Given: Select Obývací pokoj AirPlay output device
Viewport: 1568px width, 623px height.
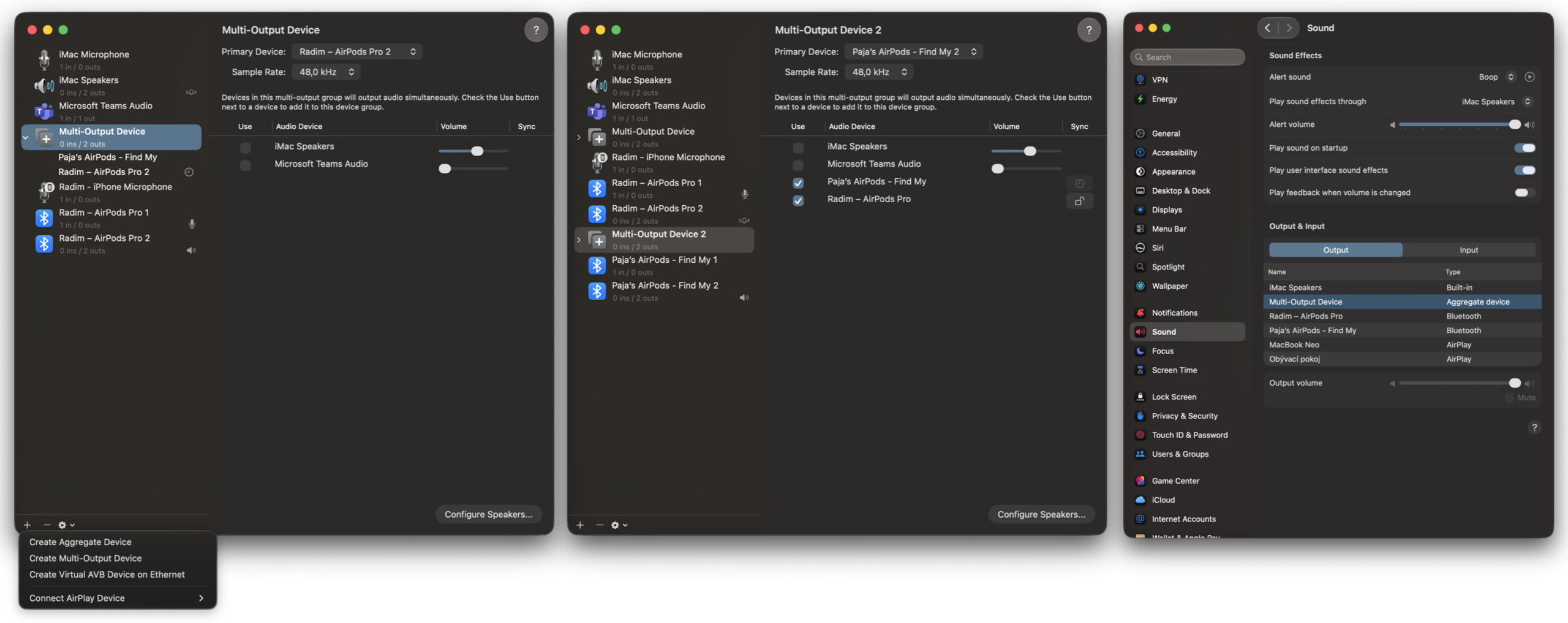Looking at the screenshot, I should point(1402,360).
